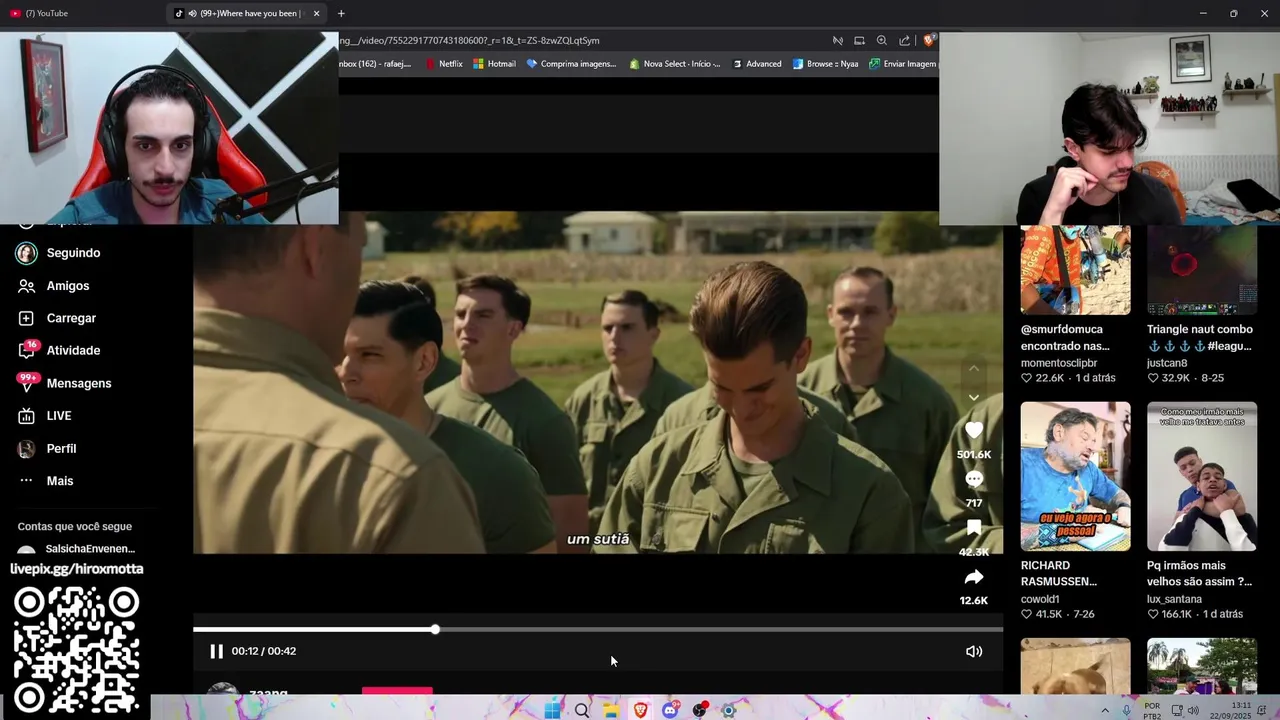1280x720 pixels.
Task: Click the browser address bar URL
Action: click(x=470, y=40)
